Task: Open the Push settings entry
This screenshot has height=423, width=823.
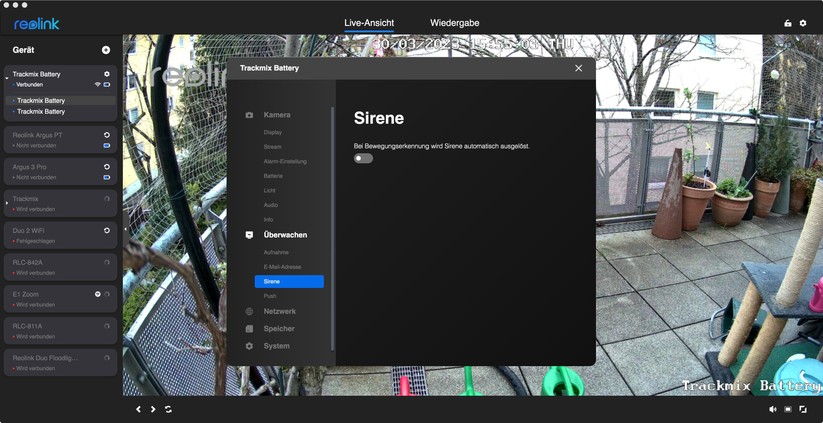Action: [270, 296]
